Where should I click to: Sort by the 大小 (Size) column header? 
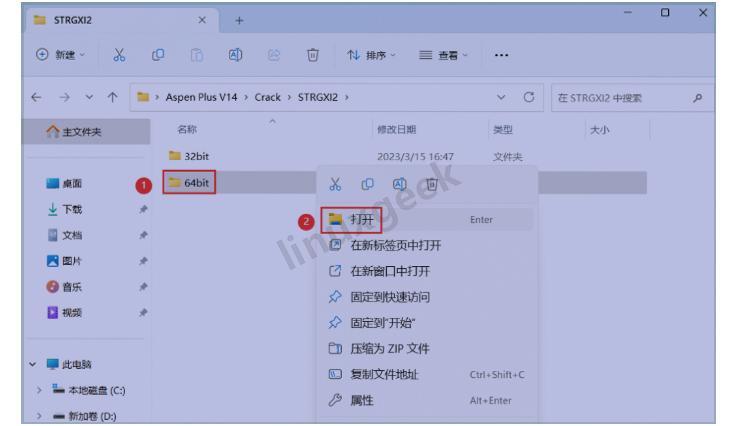(x=600, y=130)
